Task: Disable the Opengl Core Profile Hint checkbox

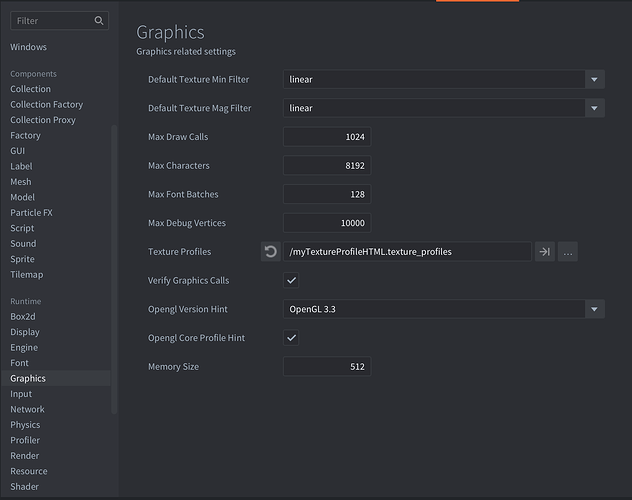Action: [x=291, y=338]
